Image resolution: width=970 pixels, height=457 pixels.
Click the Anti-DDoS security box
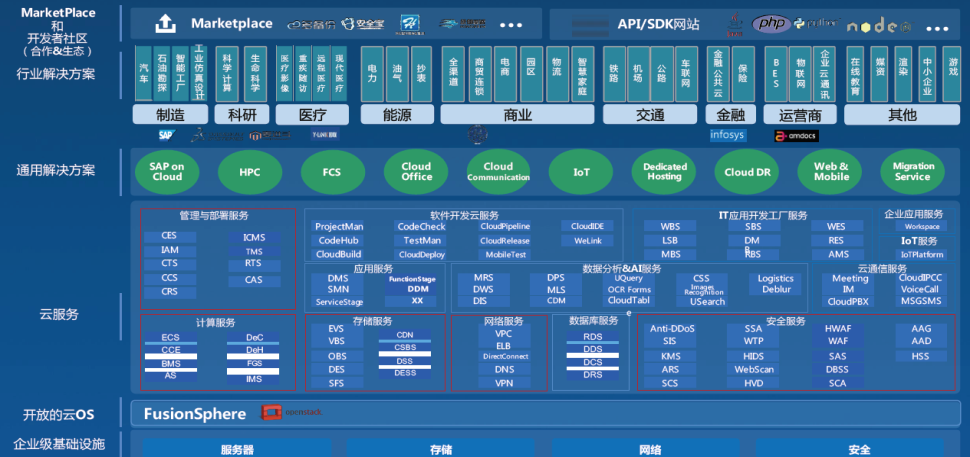(670, 329)
